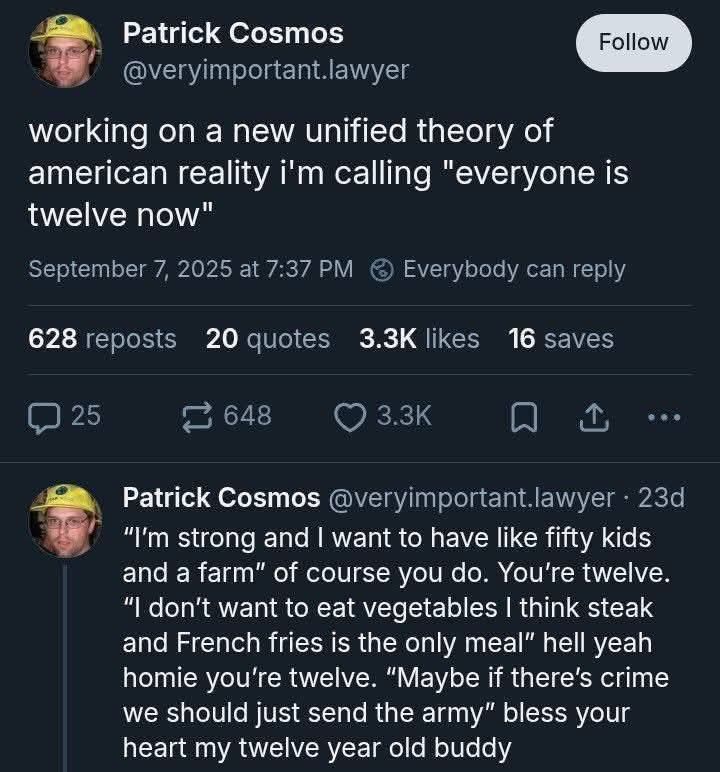Save post with bookmark icon
This screenshot has width=720, height=772.
[x=522, y=416]
